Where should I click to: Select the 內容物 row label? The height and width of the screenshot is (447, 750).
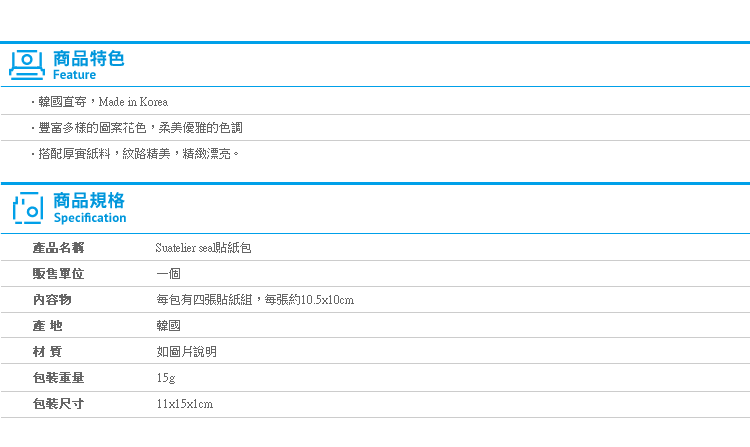[52, 300]
